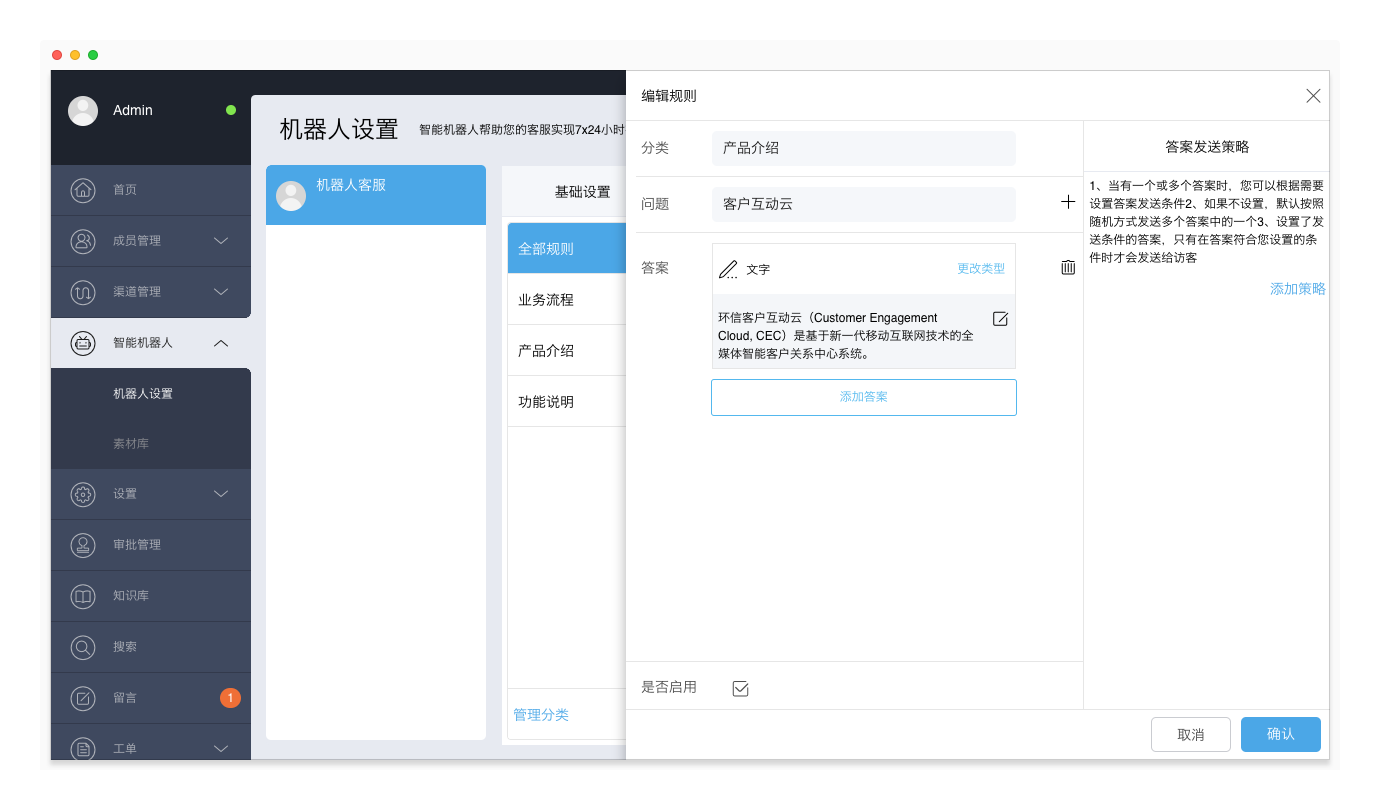Screen dimensions: 1380x810
Task: Switch to the 基础设置 tab
Action: point(582,192)
